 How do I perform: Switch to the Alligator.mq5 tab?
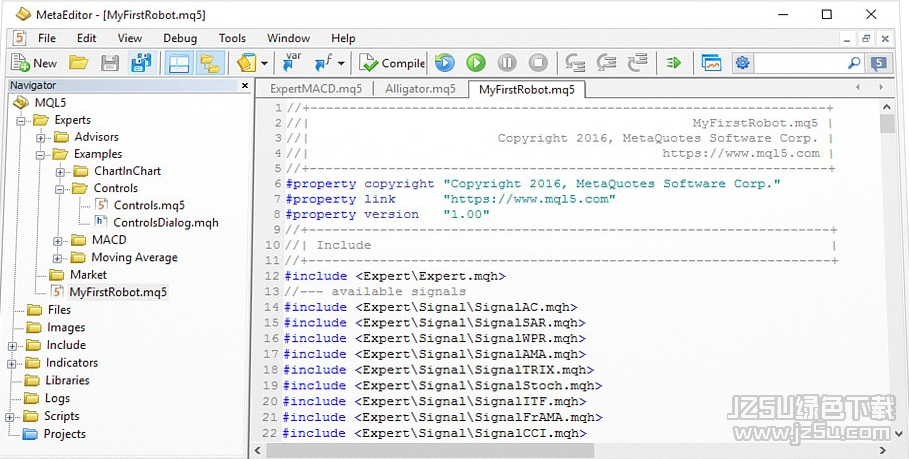[420, 89]
